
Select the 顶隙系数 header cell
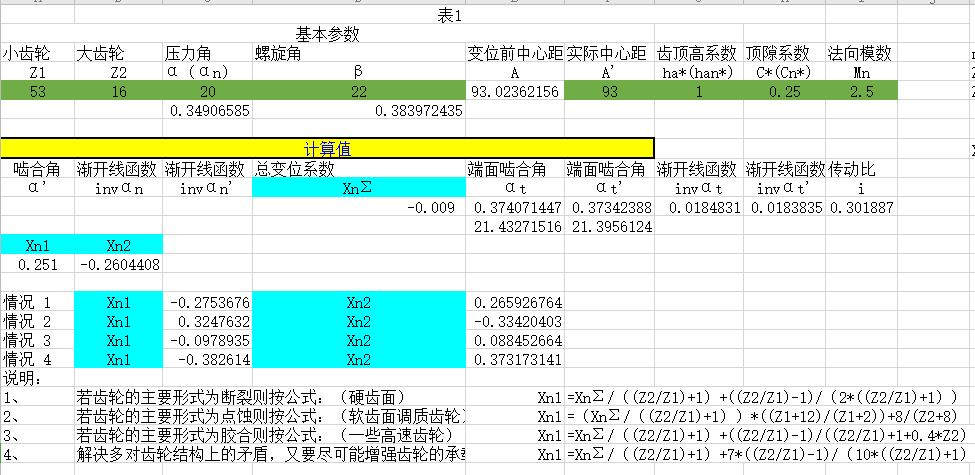pos(784,53)
